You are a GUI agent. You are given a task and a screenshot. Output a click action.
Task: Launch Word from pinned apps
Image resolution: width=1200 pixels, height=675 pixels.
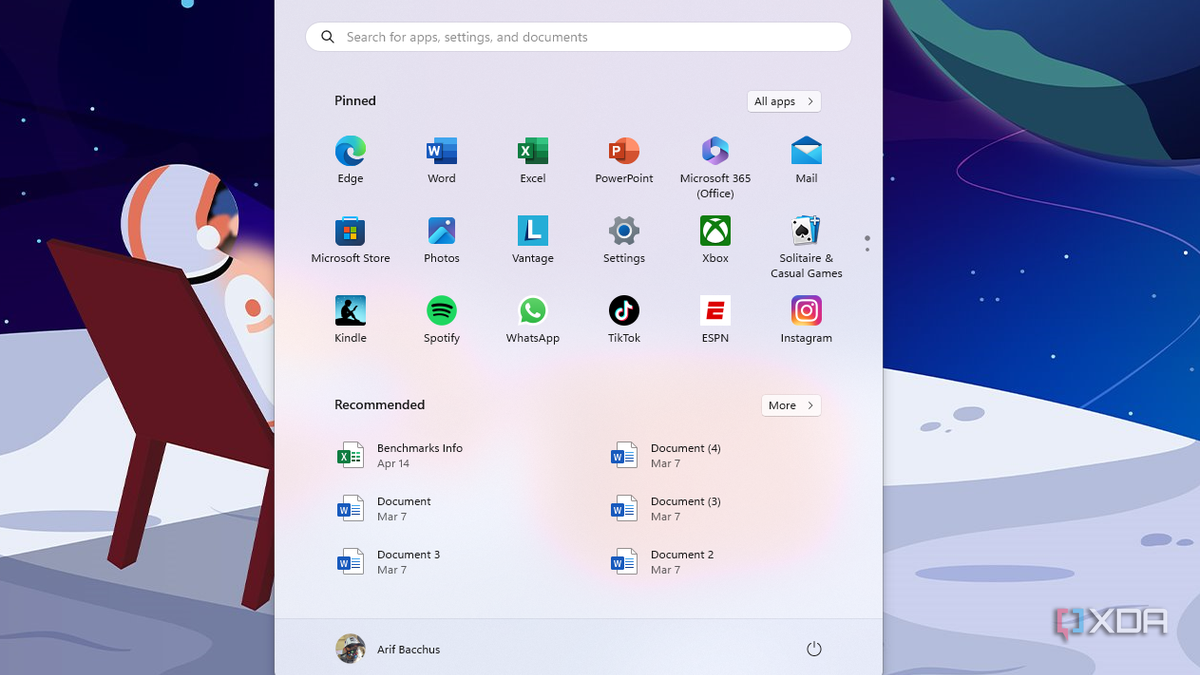tap(441, 160)
